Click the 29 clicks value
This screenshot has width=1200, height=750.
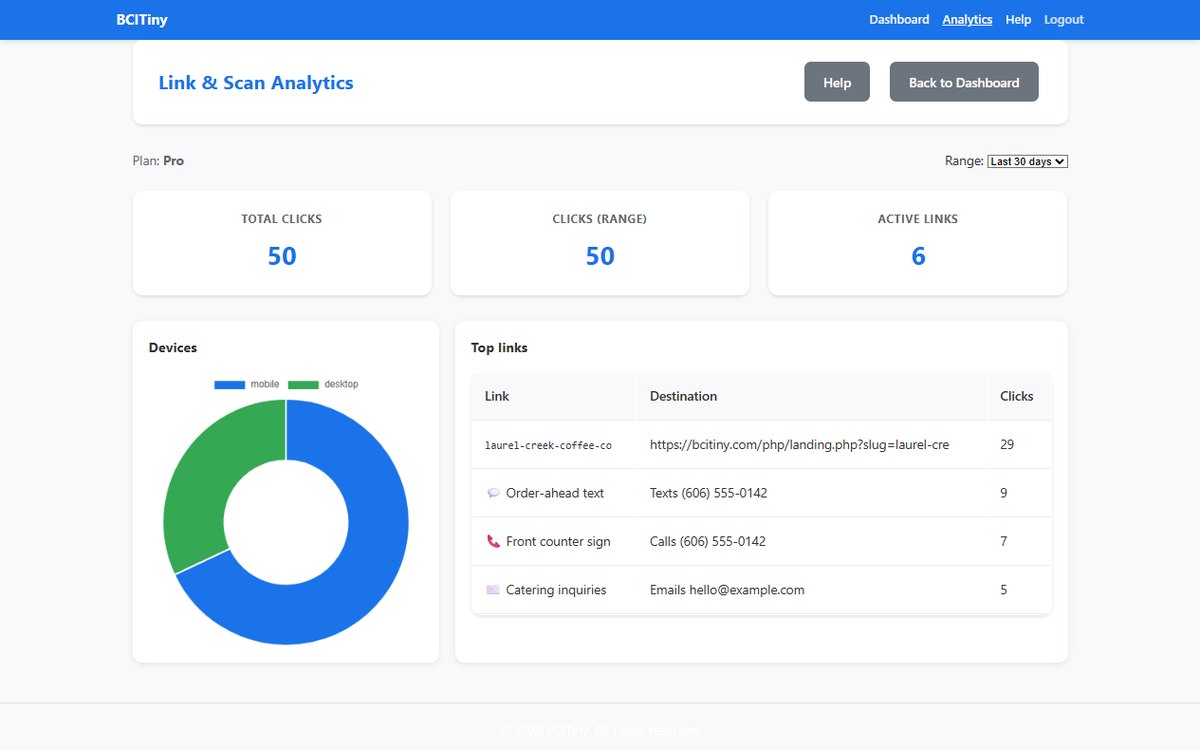tap(1007, 444)
